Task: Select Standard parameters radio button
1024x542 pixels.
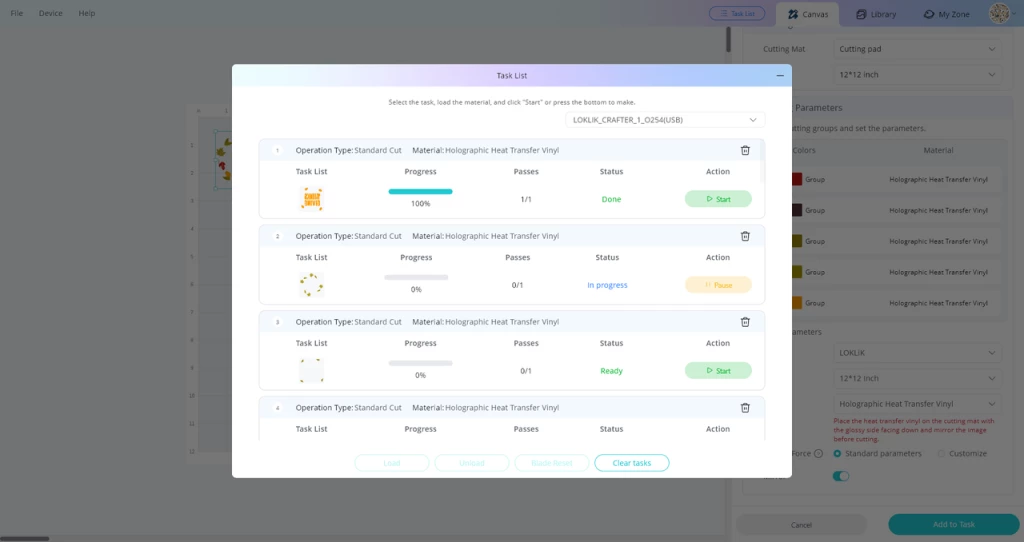Action: pos(837,453)
